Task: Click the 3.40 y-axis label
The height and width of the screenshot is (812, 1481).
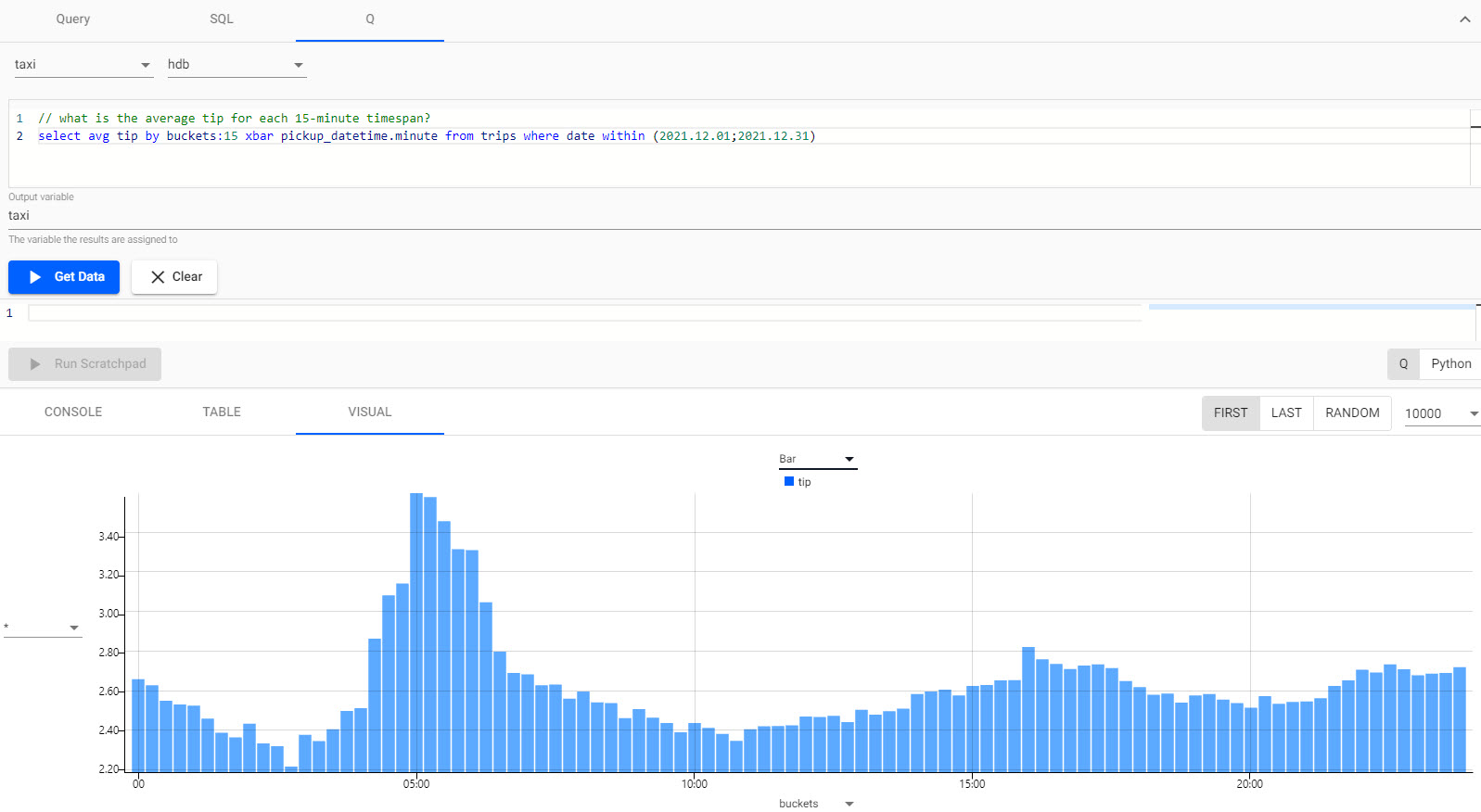Action: [109, 537]
